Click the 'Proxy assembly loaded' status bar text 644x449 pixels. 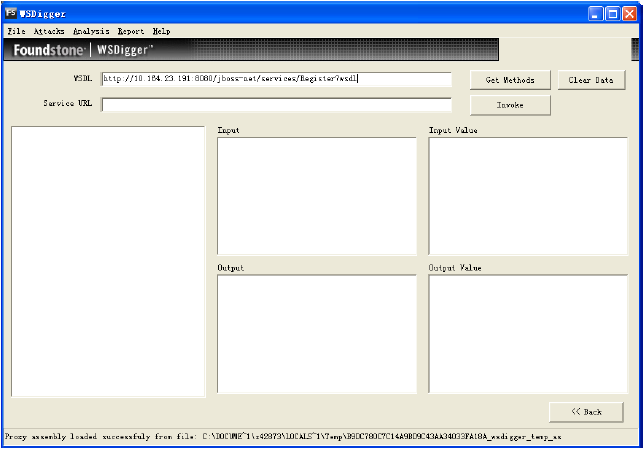(x=283, y=437)
